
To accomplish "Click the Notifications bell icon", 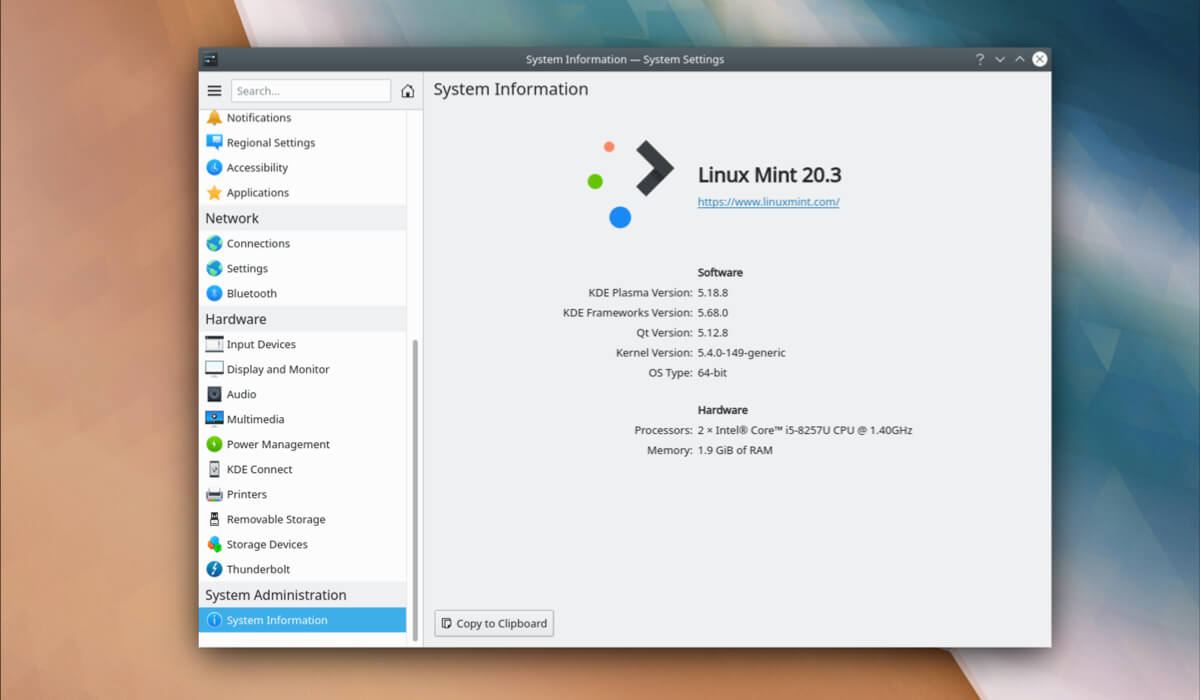I will [214, 117].
